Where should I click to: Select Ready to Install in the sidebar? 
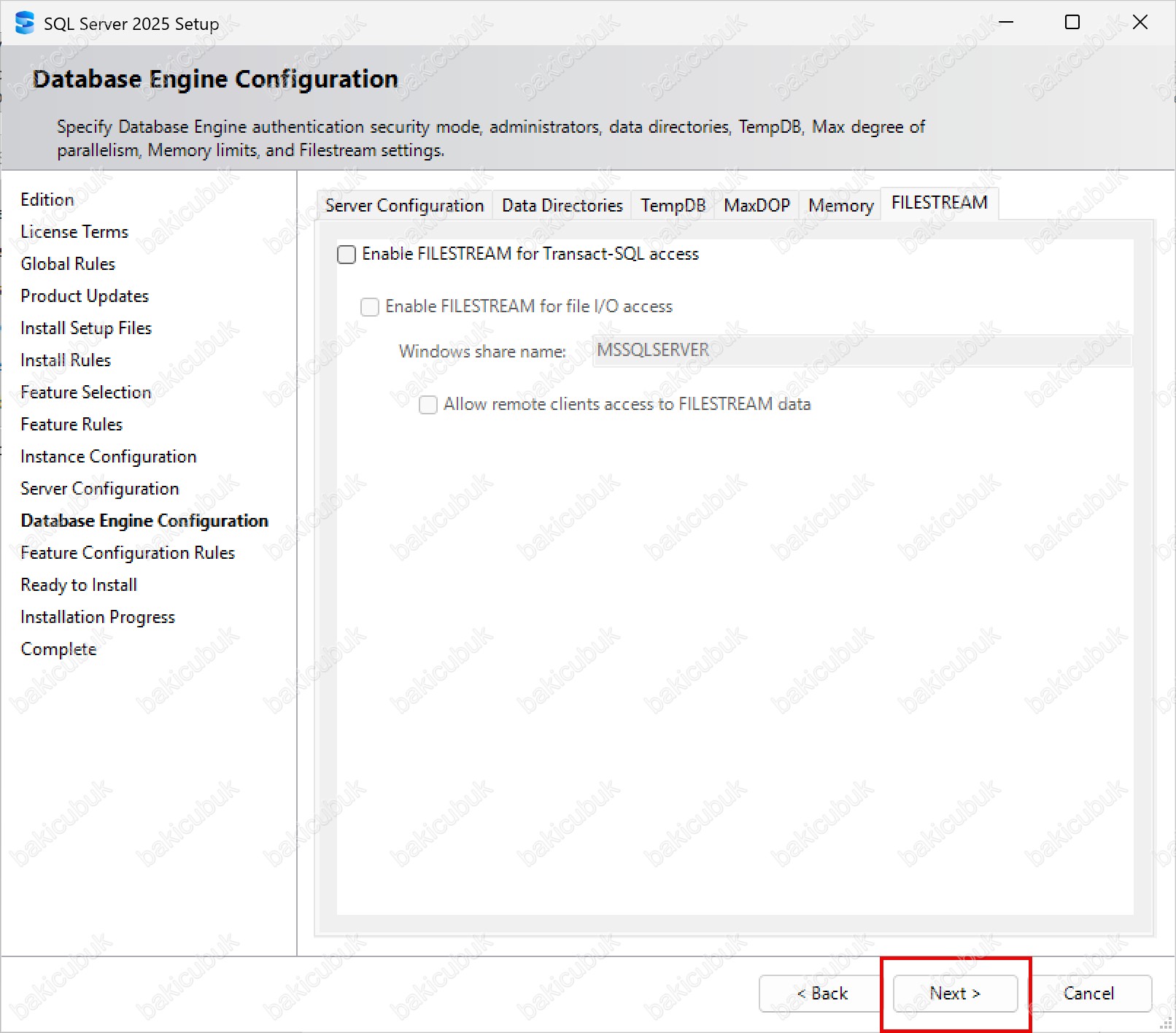click(79, 585)
